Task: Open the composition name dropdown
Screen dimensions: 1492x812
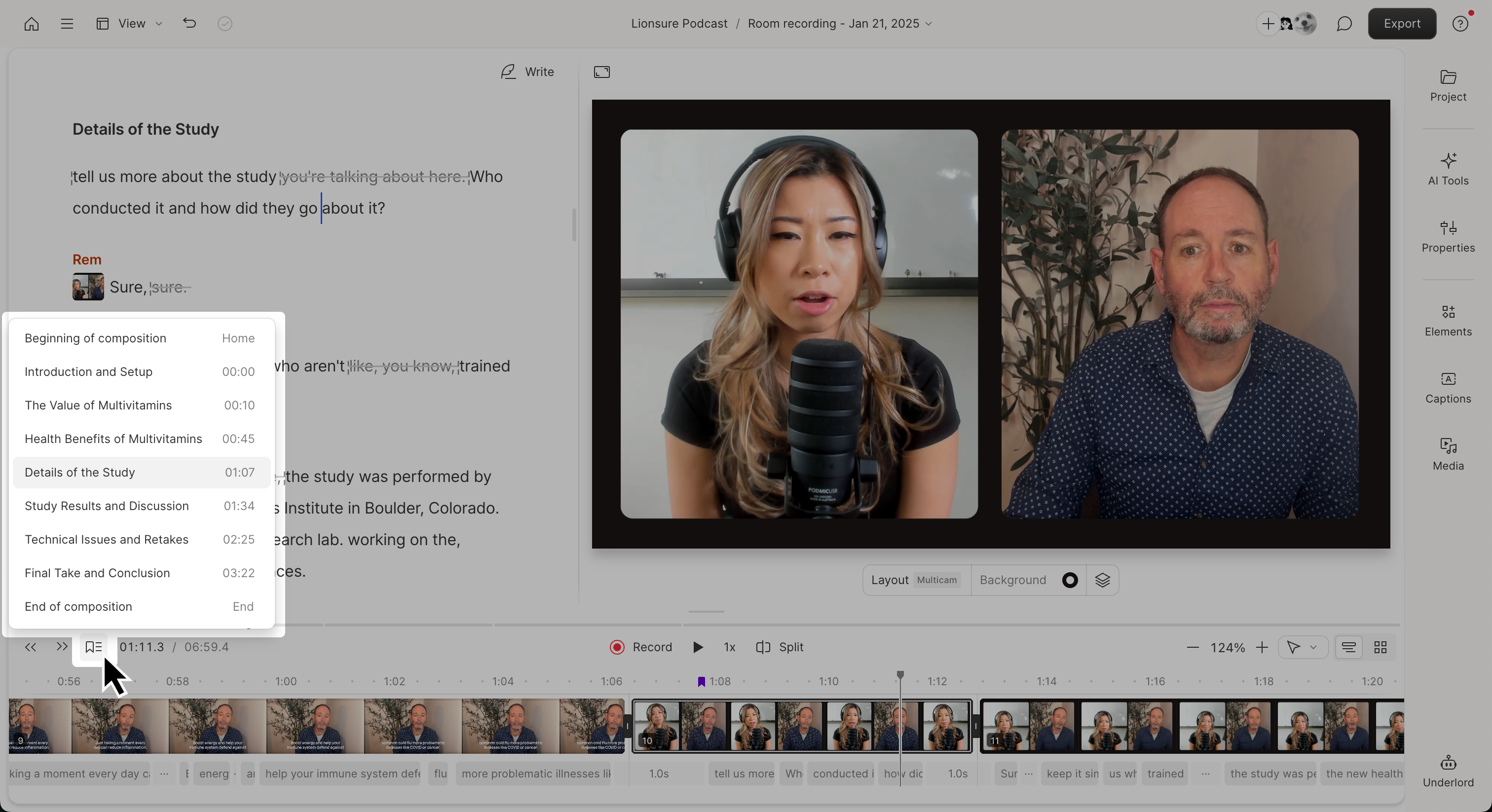Action: tap(840, 24)
